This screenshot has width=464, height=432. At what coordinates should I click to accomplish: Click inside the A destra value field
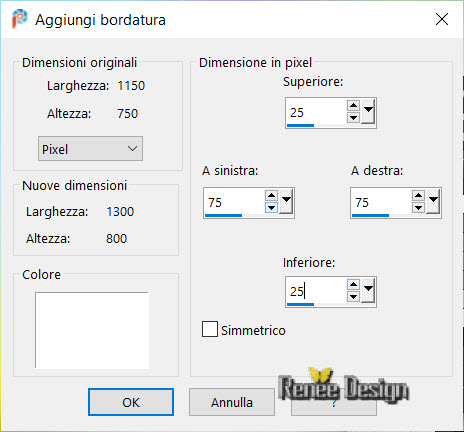point(381,202)
